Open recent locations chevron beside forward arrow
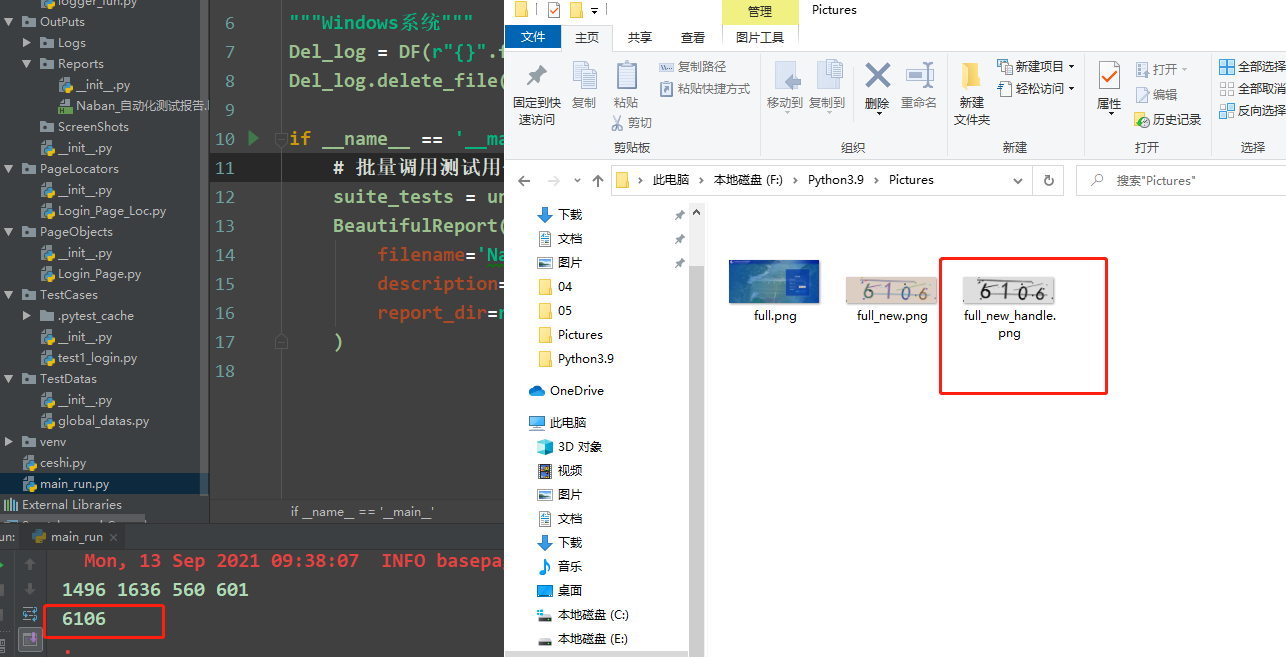Image resolution: width=1286 pixels, height=657 pixels. pos(577,181)
